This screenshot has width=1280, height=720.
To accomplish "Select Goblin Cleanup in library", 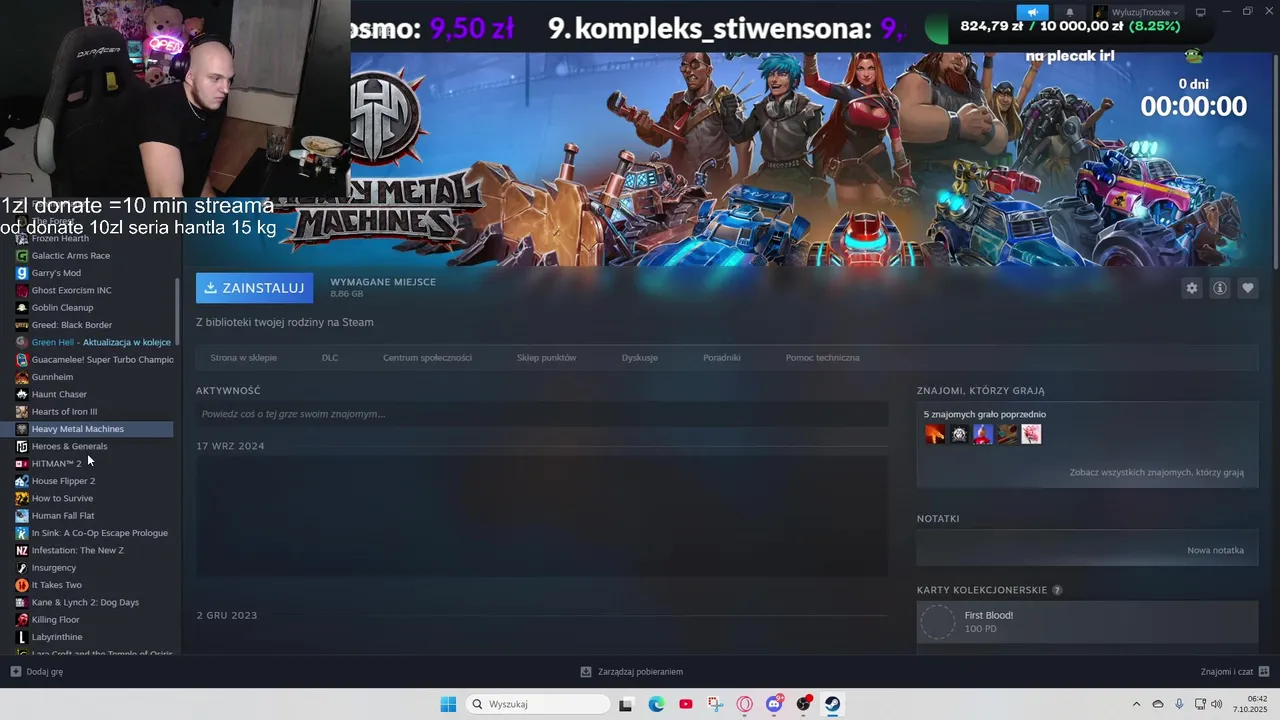I will click(x=62, y=308).
